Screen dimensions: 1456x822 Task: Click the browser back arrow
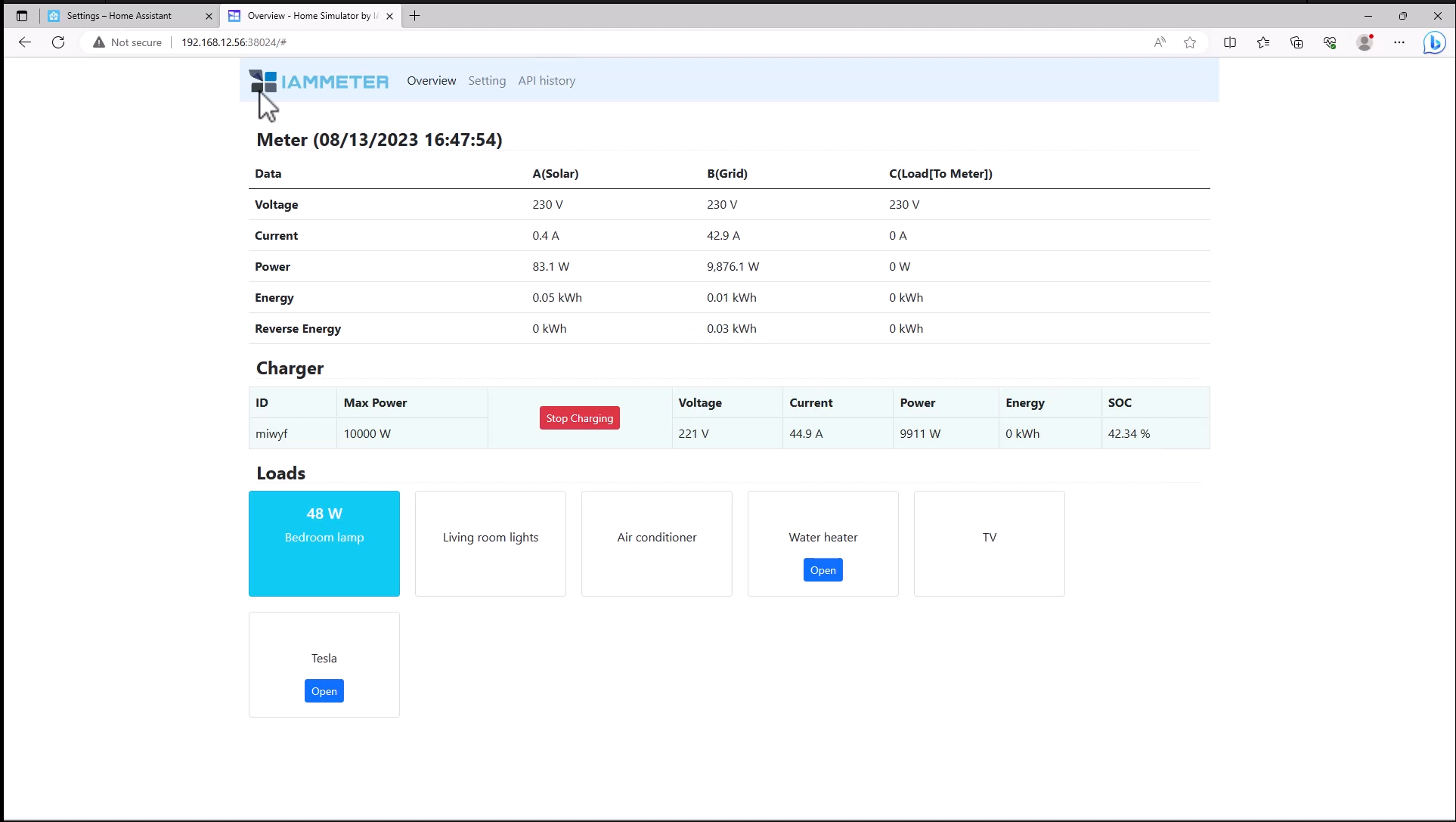click(25, 42)
